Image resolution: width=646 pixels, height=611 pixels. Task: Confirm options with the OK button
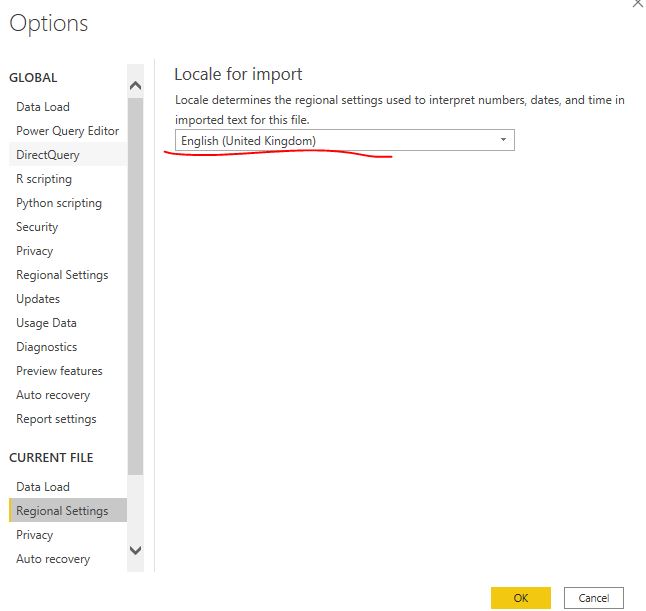tap(521, 597)
